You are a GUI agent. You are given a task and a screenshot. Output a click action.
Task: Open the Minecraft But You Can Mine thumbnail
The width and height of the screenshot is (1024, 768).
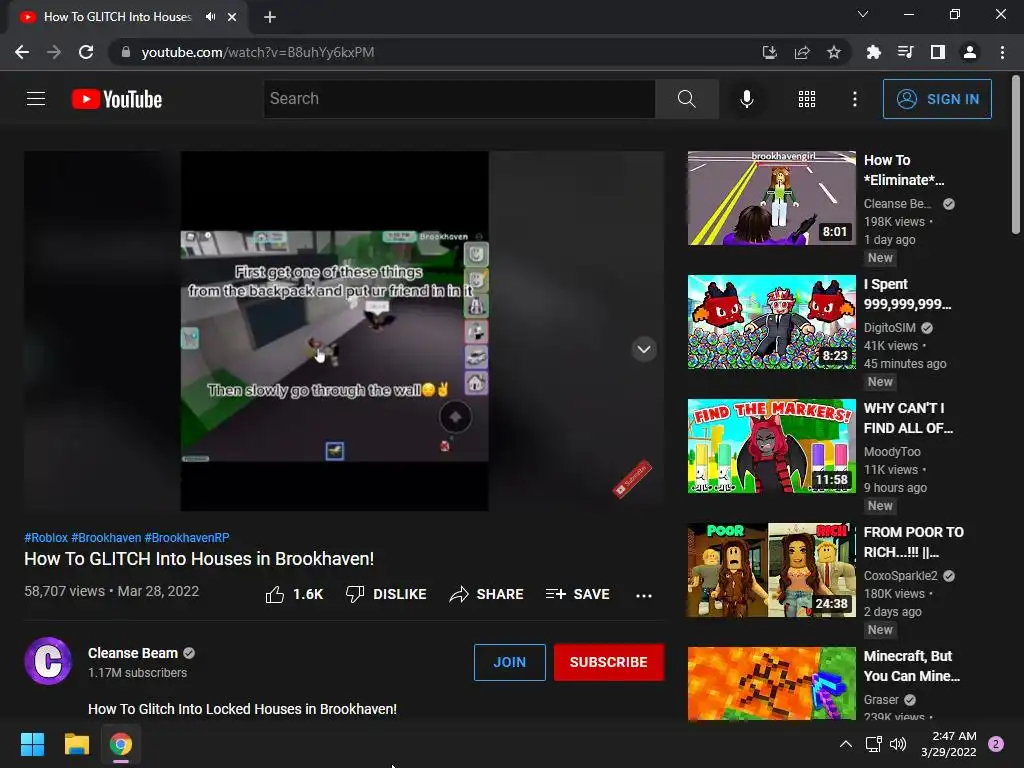(x=771, y=683)
